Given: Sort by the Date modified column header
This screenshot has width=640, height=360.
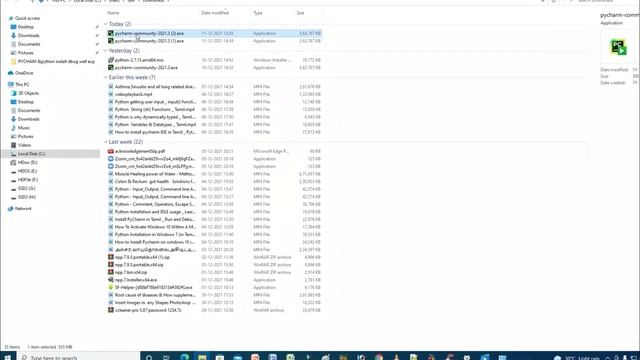Looking at the screenshot, I should [215, 13].
